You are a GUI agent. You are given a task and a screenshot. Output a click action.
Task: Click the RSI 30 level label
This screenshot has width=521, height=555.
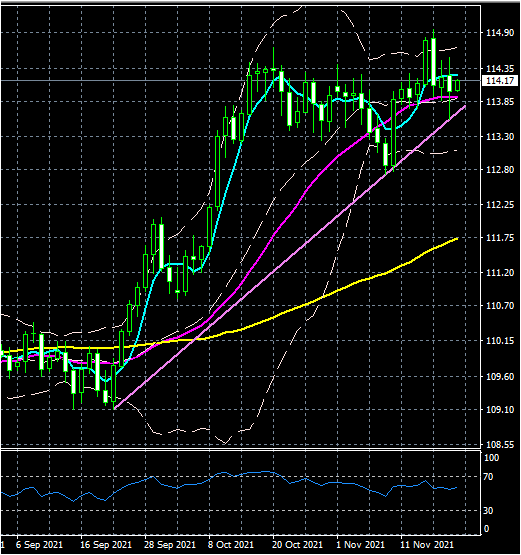488,510
